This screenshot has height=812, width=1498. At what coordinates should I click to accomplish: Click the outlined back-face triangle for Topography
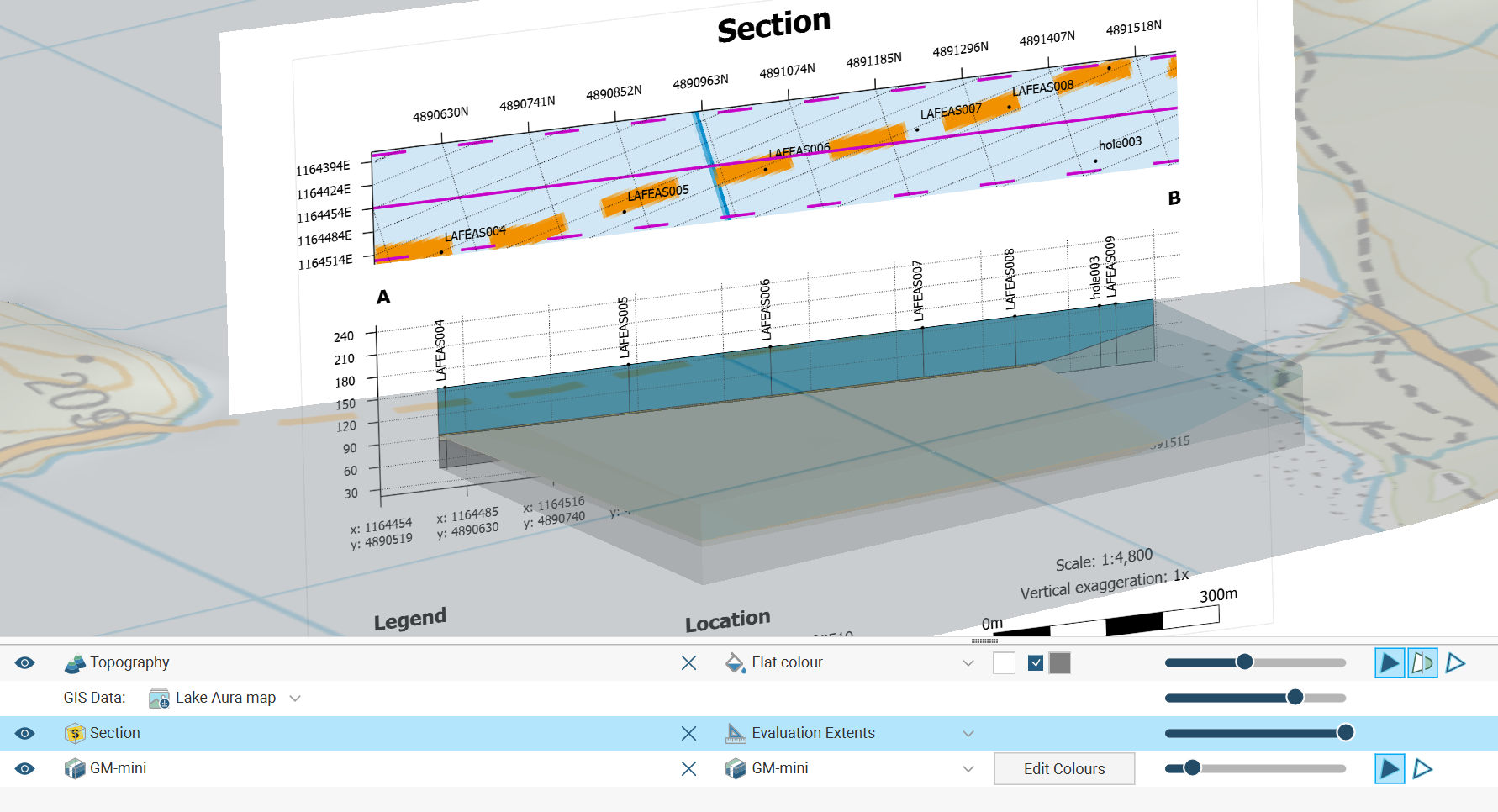[1455, 663]
